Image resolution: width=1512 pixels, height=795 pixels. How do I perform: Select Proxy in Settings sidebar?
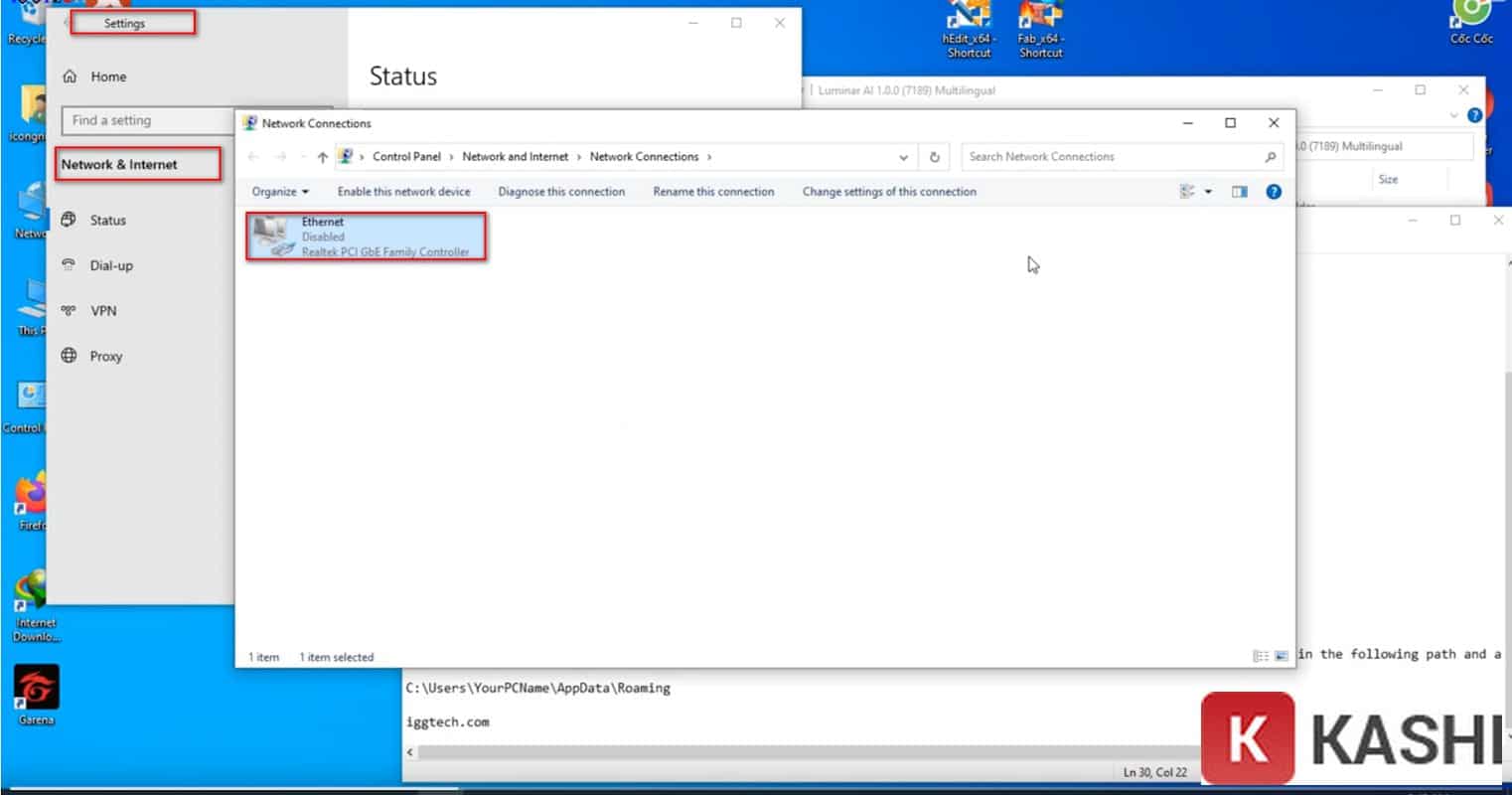point(105,357)
